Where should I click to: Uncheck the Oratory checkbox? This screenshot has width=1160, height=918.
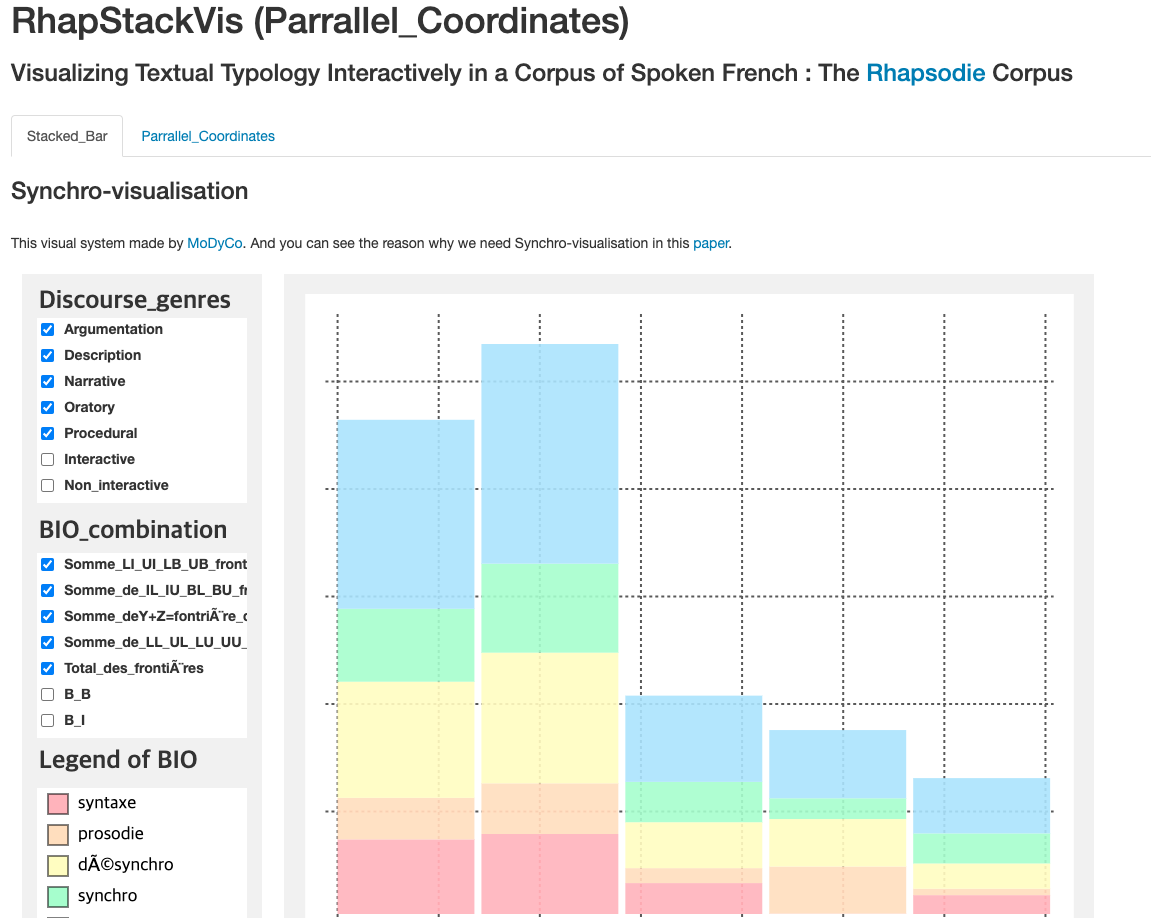[x=47, y=407]
